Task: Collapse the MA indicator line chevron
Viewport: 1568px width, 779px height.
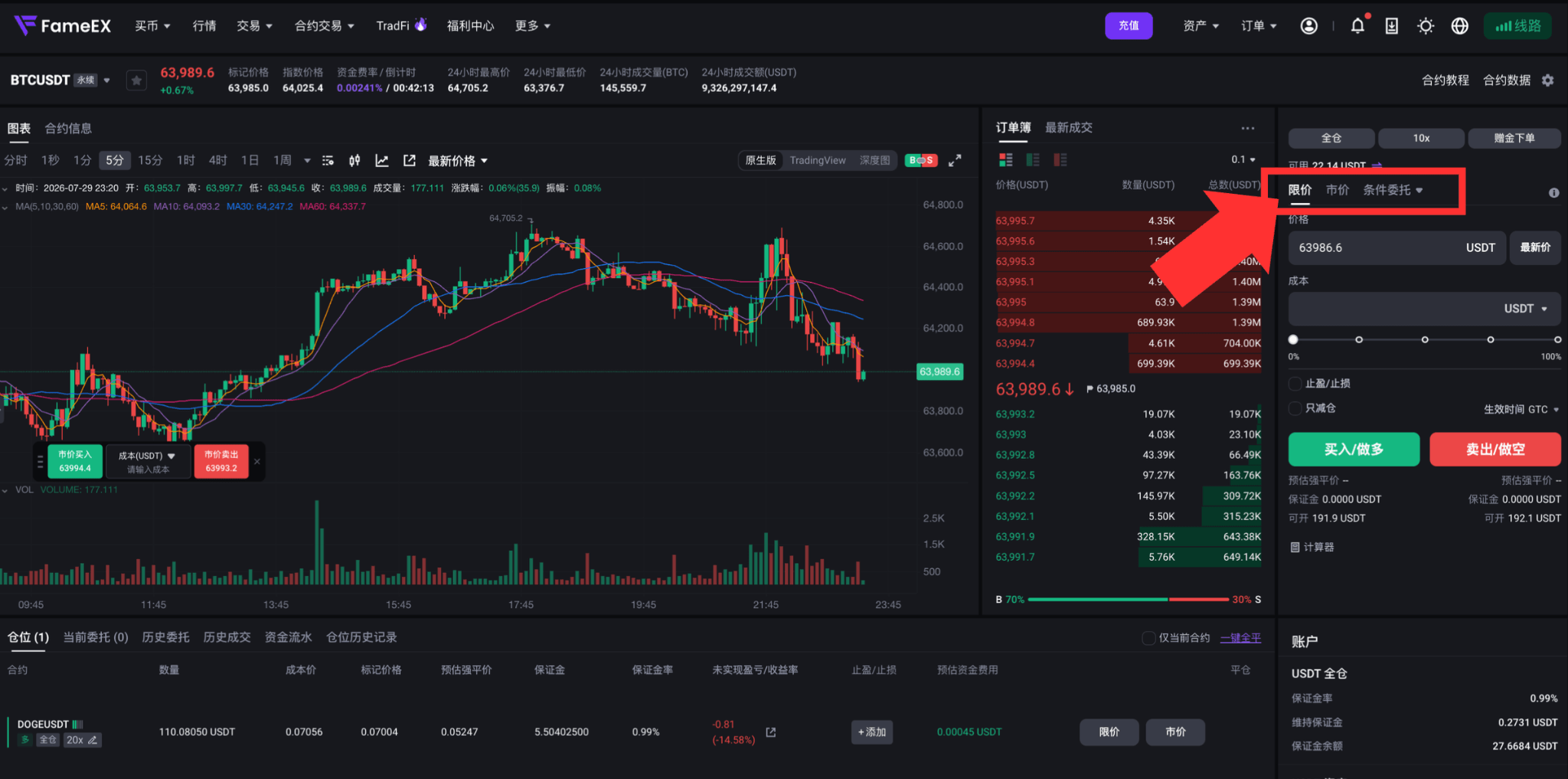Action: [5, 207]
